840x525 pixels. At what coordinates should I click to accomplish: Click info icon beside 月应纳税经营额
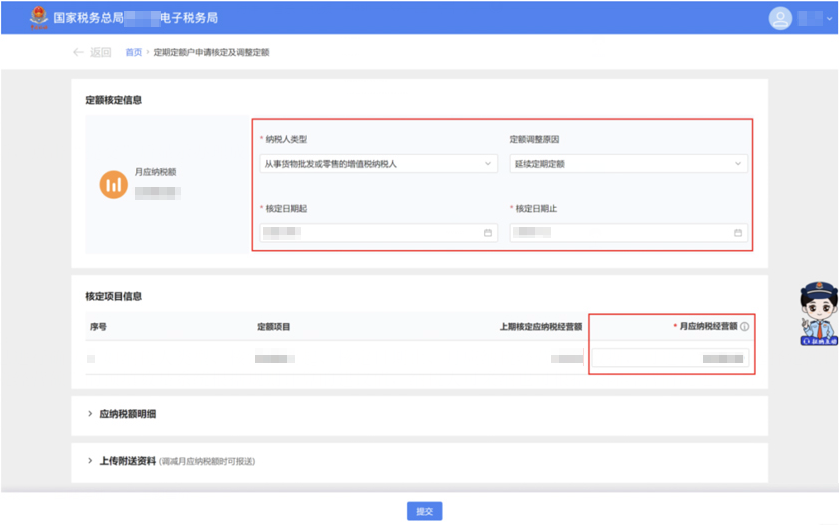click(745, 326)
